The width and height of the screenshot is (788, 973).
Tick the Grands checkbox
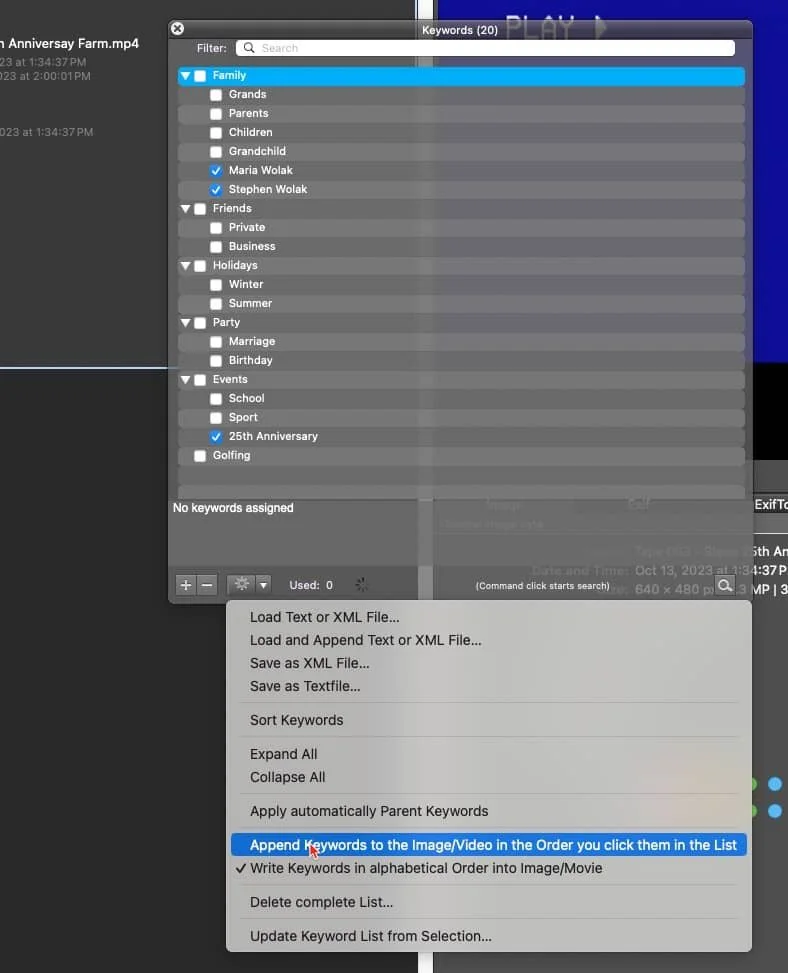click(x=216, y=95)
